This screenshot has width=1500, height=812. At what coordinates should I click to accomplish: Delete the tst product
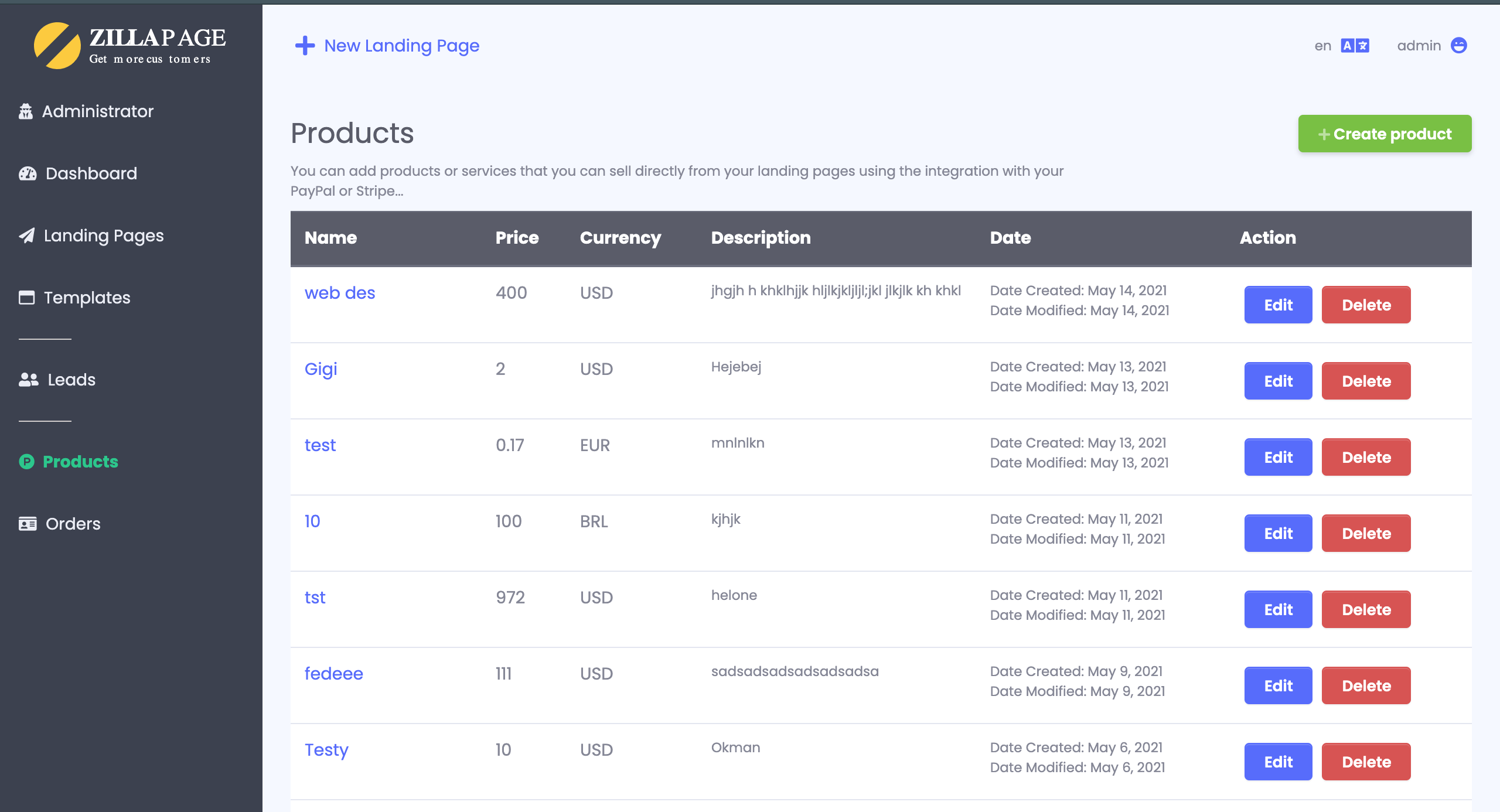pyautogui.click(x=1366, y=609)
